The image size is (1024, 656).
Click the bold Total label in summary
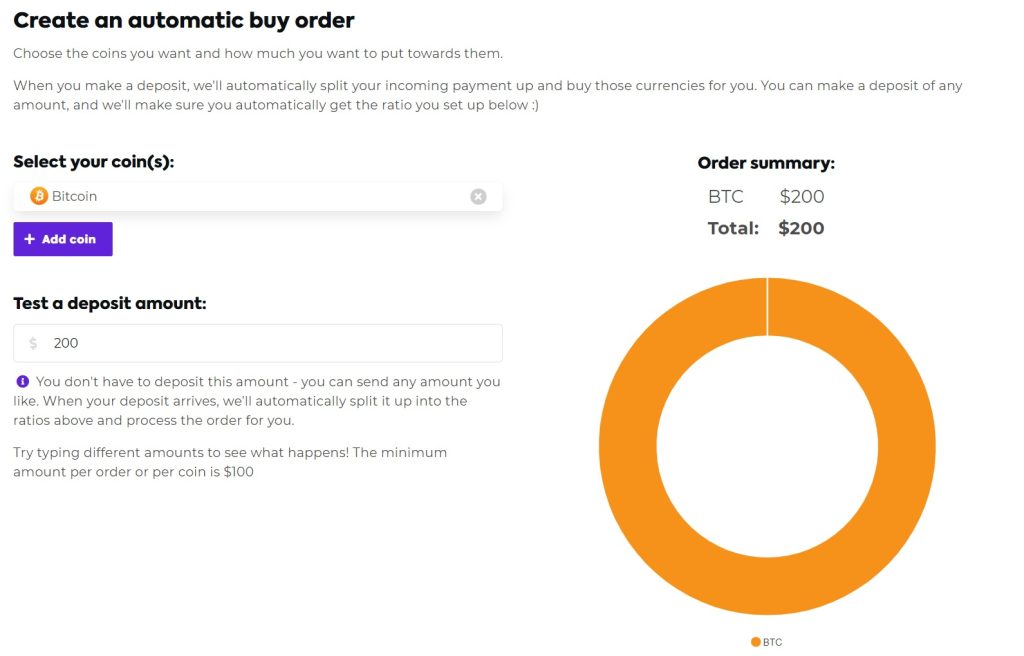(x=733, y=228)
